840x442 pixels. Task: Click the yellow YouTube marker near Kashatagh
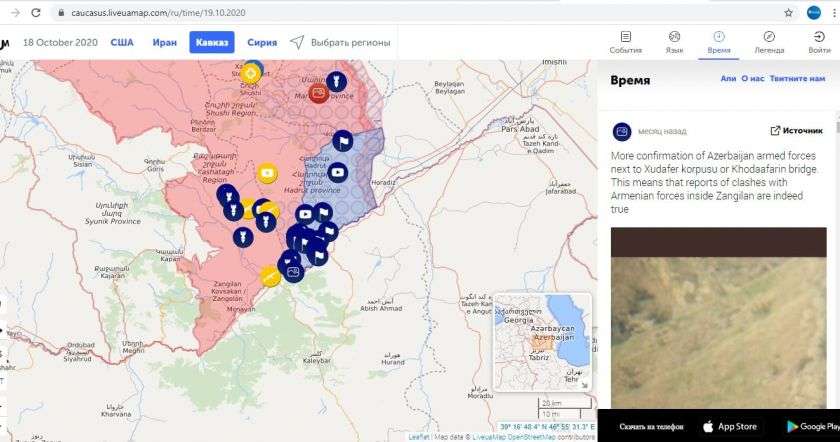(267, 173)
